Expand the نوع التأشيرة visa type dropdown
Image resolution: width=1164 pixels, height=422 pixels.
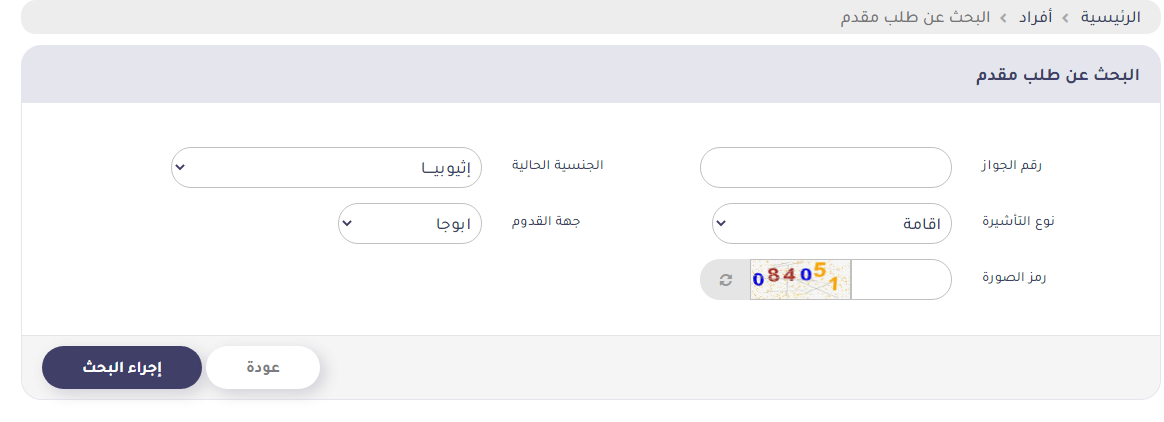tap(831, 224)
